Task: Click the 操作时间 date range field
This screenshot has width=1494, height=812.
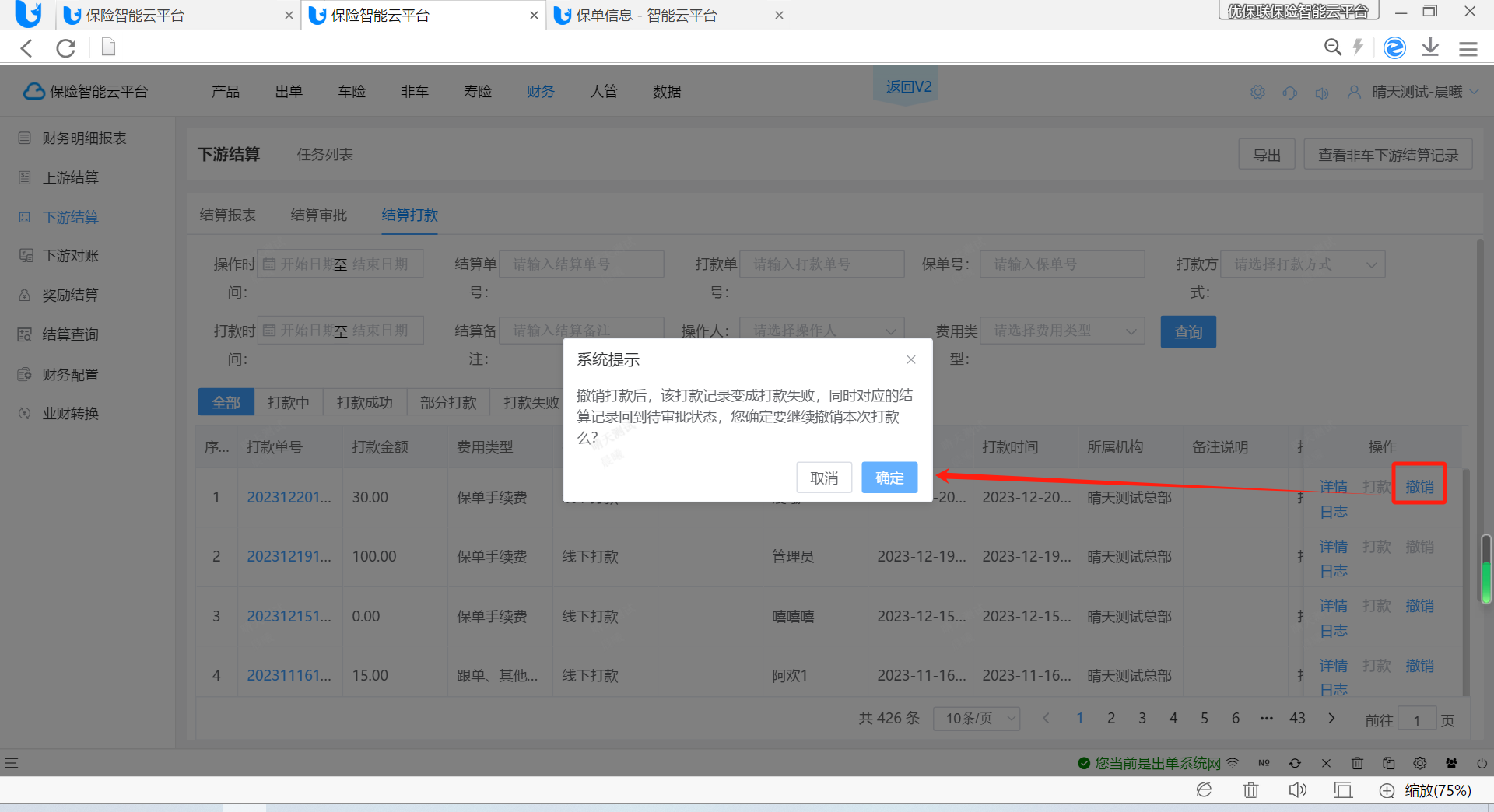Action: (341, 264)
